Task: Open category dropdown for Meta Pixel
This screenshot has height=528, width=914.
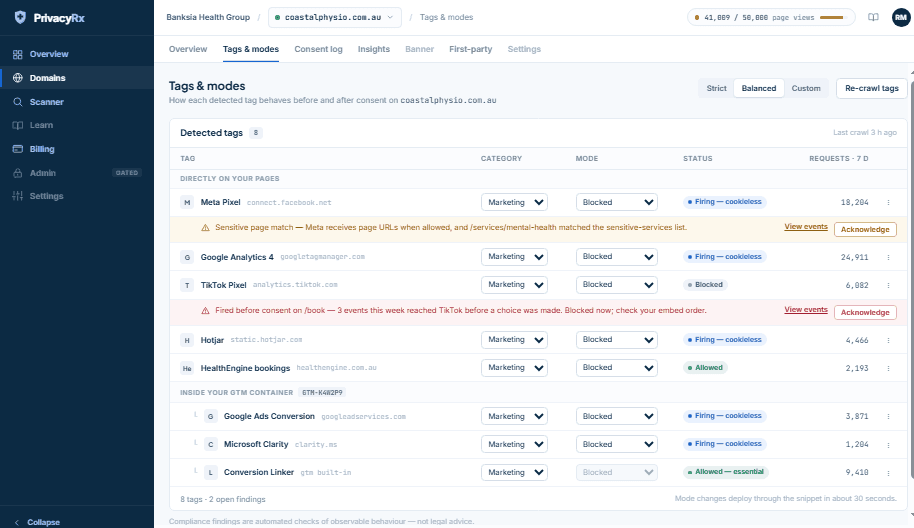Action: 514,202
